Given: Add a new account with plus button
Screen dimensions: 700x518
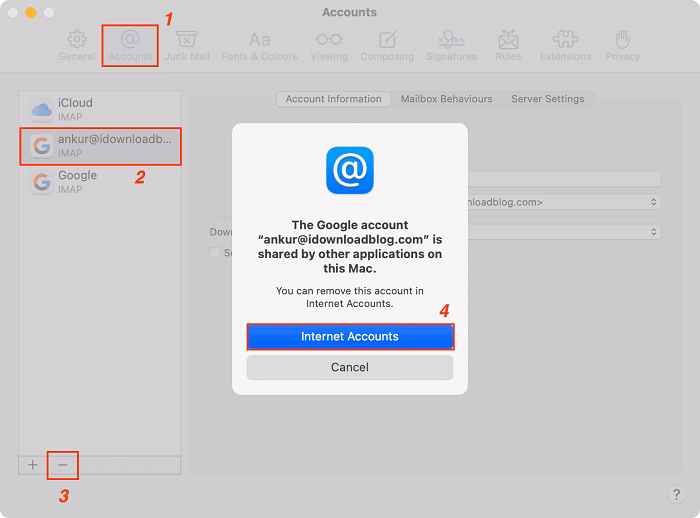Looking at the screenshot, I should [x=33, y=465].
